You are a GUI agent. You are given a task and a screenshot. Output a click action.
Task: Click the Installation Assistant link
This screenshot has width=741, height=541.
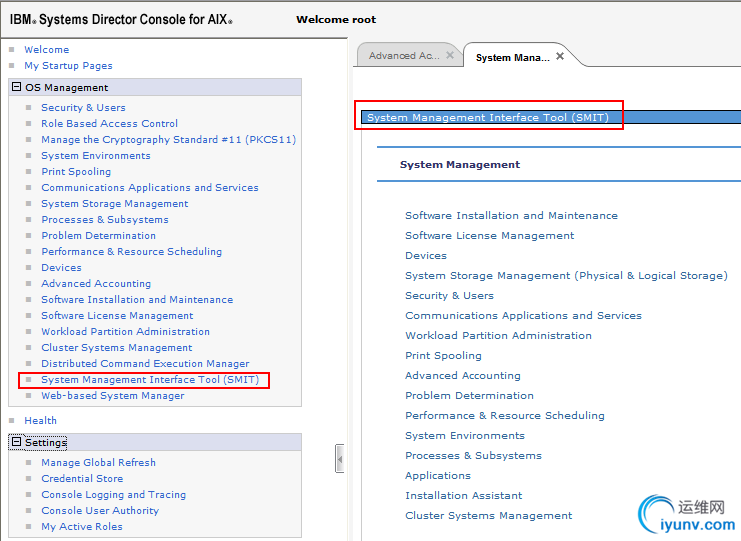pyautogui.click(x=464, y=496)
